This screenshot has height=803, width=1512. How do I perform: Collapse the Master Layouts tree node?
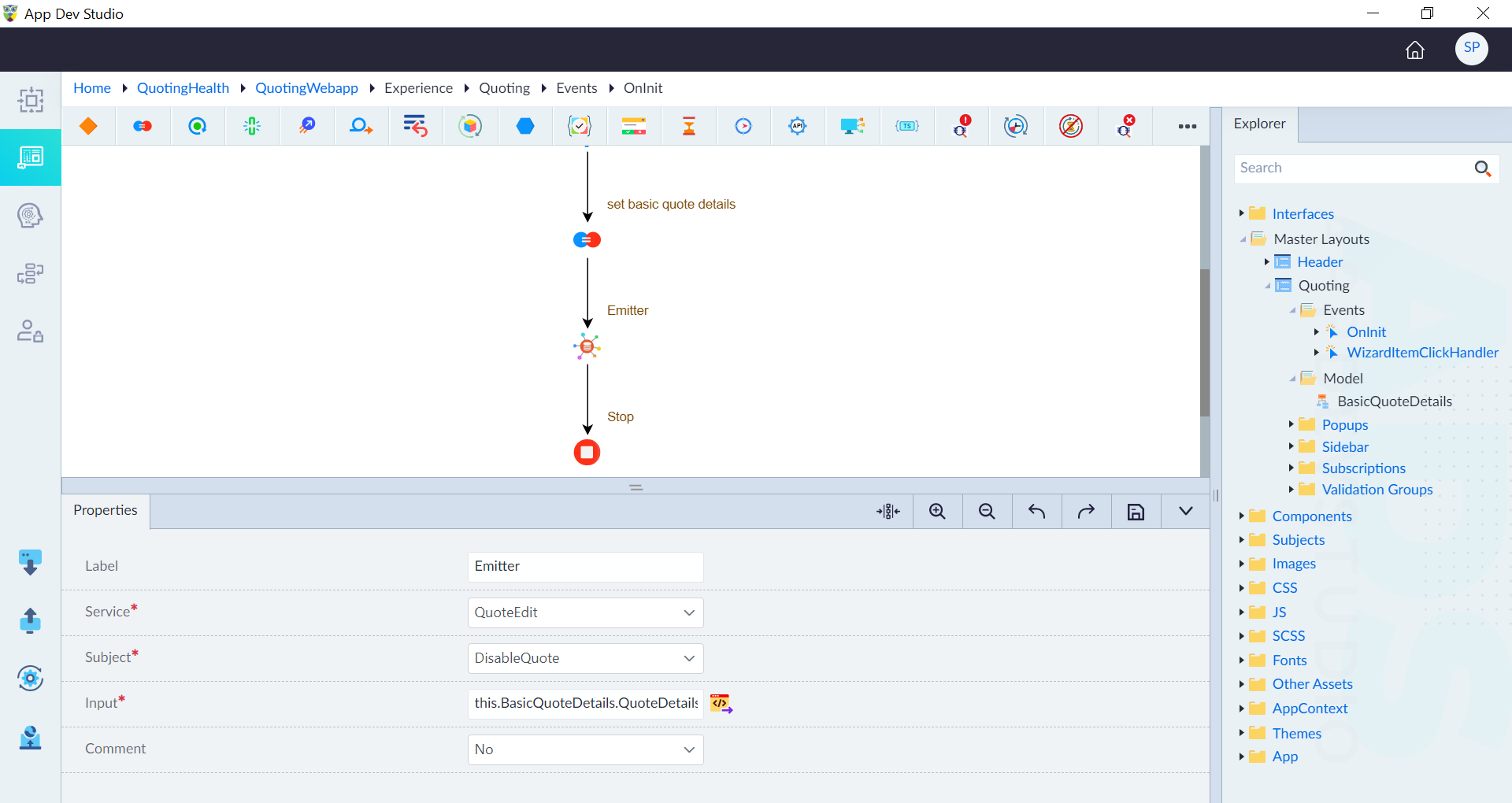(1243, 239)
